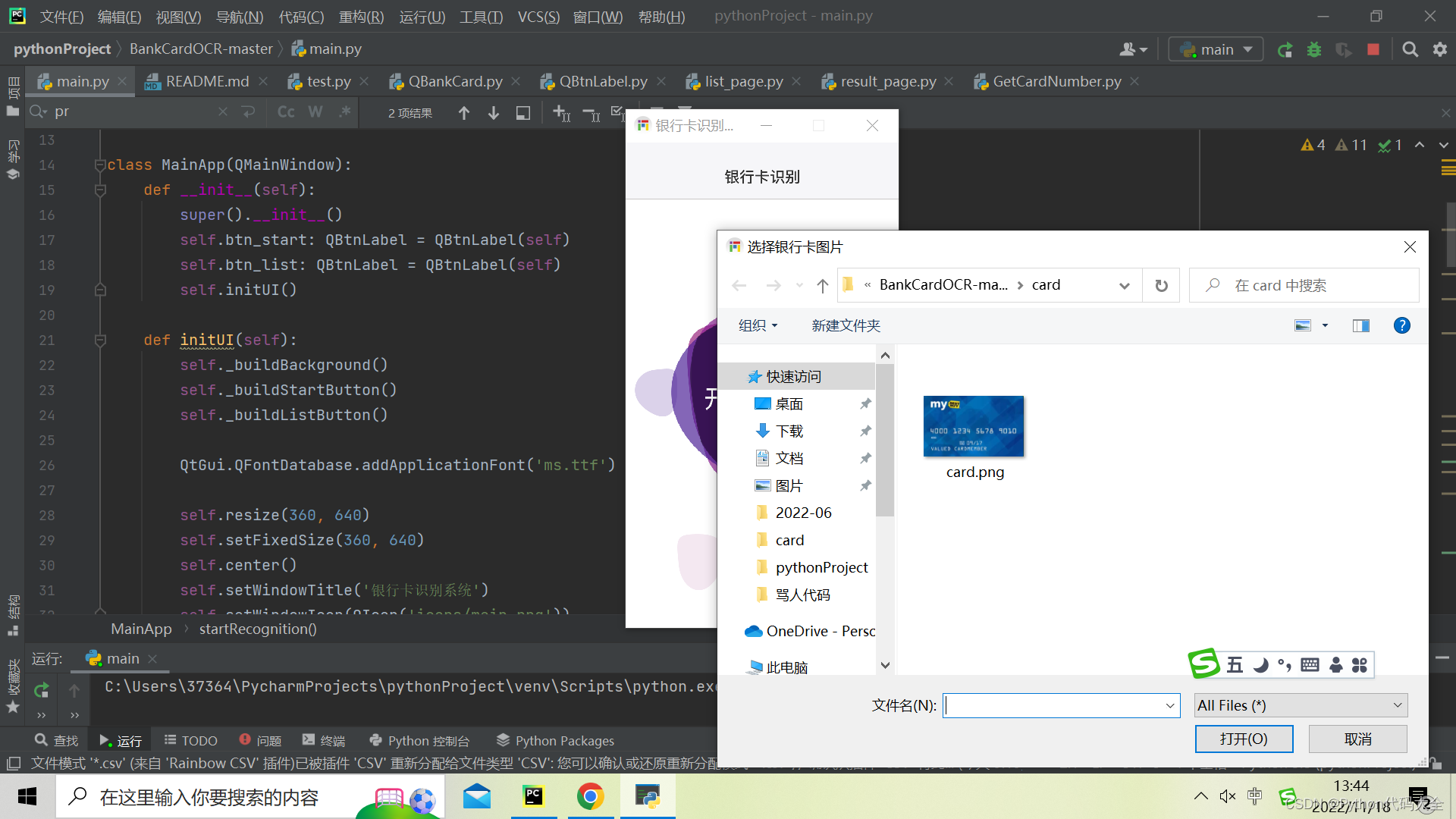Open the All Files type dropdown
Image resolution: width=1456 pixels, height=819 pixels.
[x=1301, y=705]
